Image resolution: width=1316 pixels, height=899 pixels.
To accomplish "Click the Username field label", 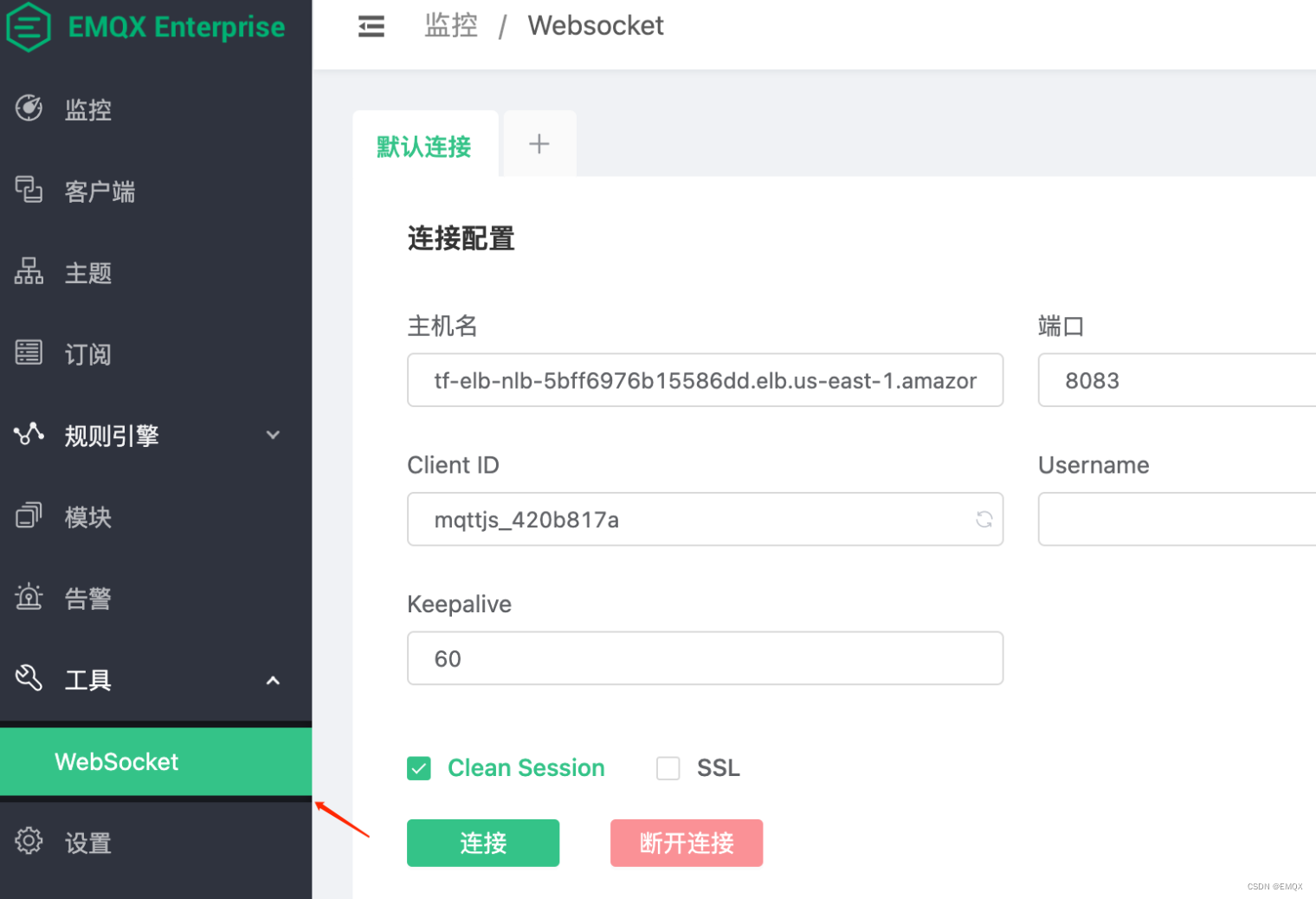I will (1093, 465).
